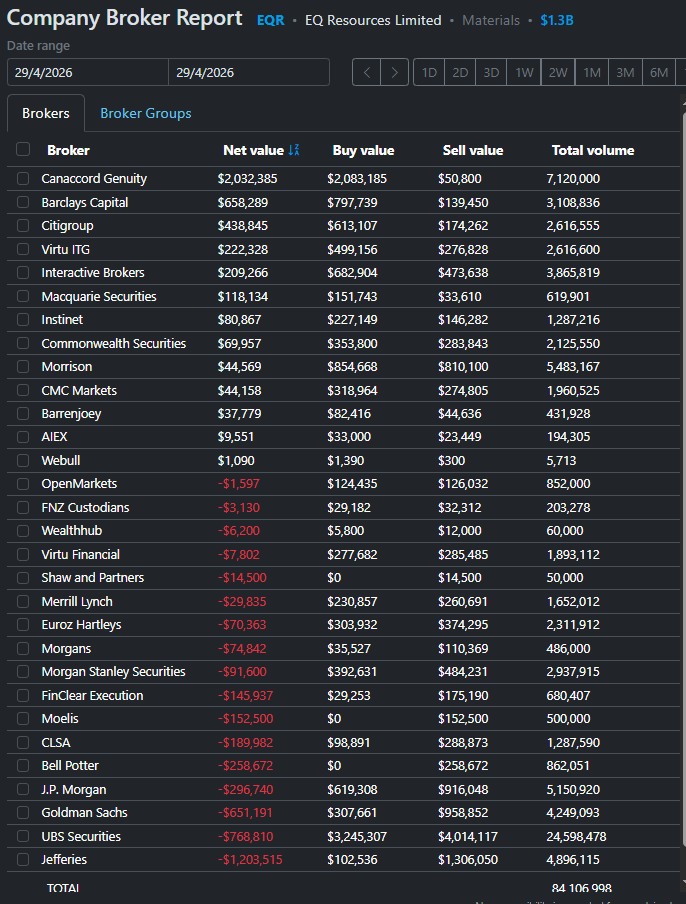Set range to 1M
The height and width of the screenshot is (904, 686).
click(x=592, y=73)
